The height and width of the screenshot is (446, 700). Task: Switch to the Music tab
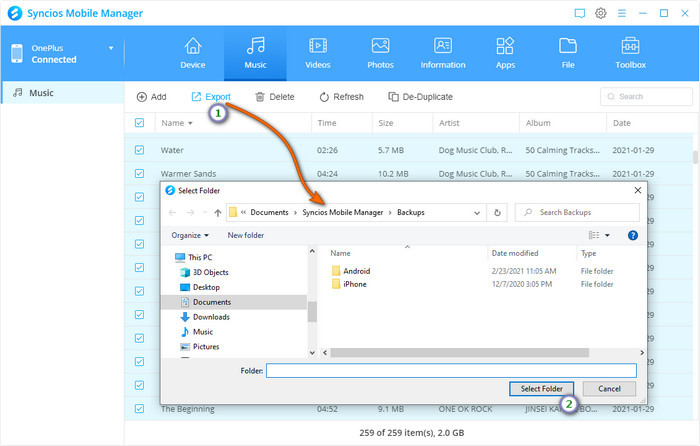255,53
